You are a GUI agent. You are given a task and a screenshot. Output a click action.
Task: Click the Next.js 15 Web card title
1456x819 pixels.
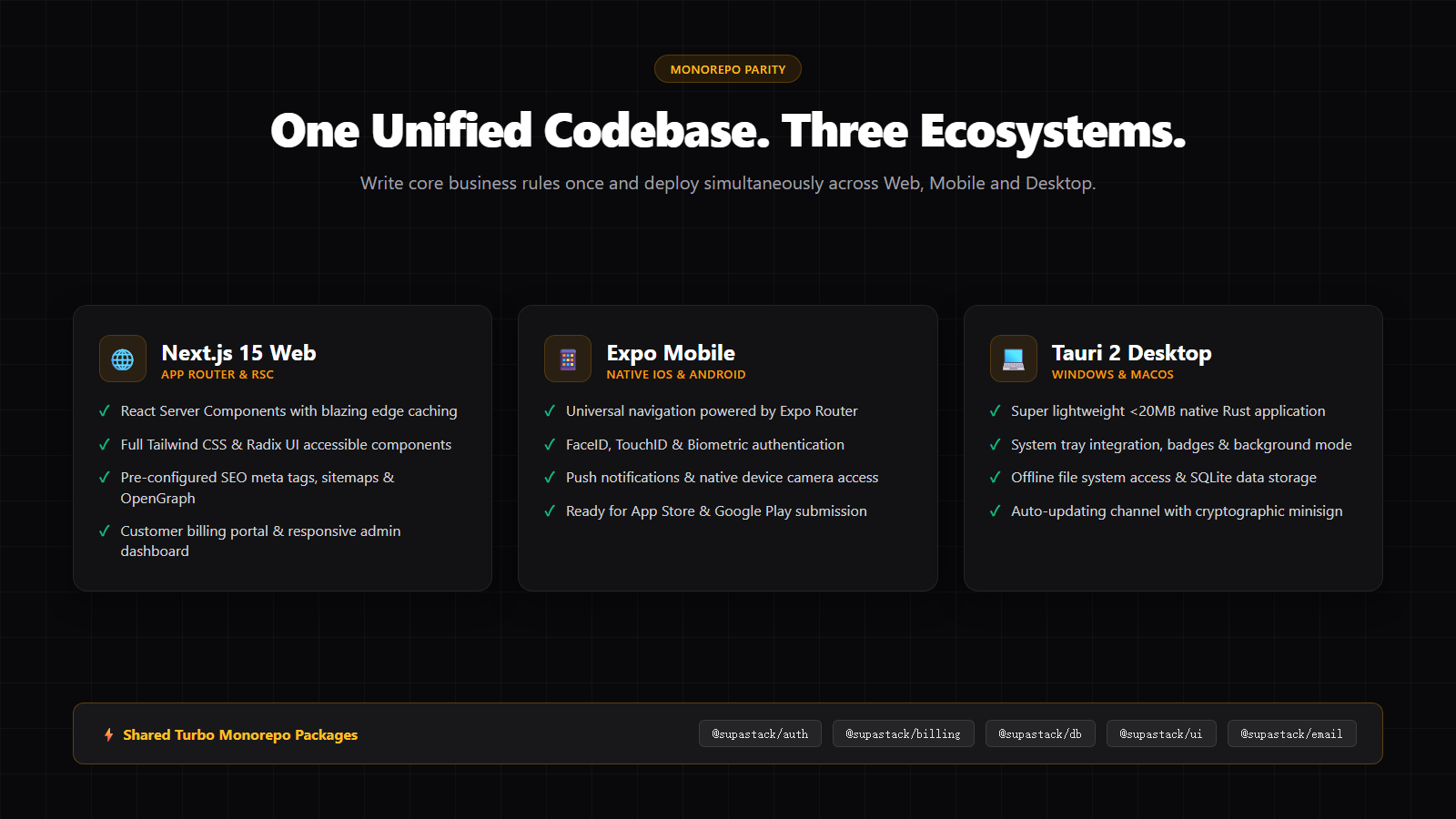coord(238,353)
